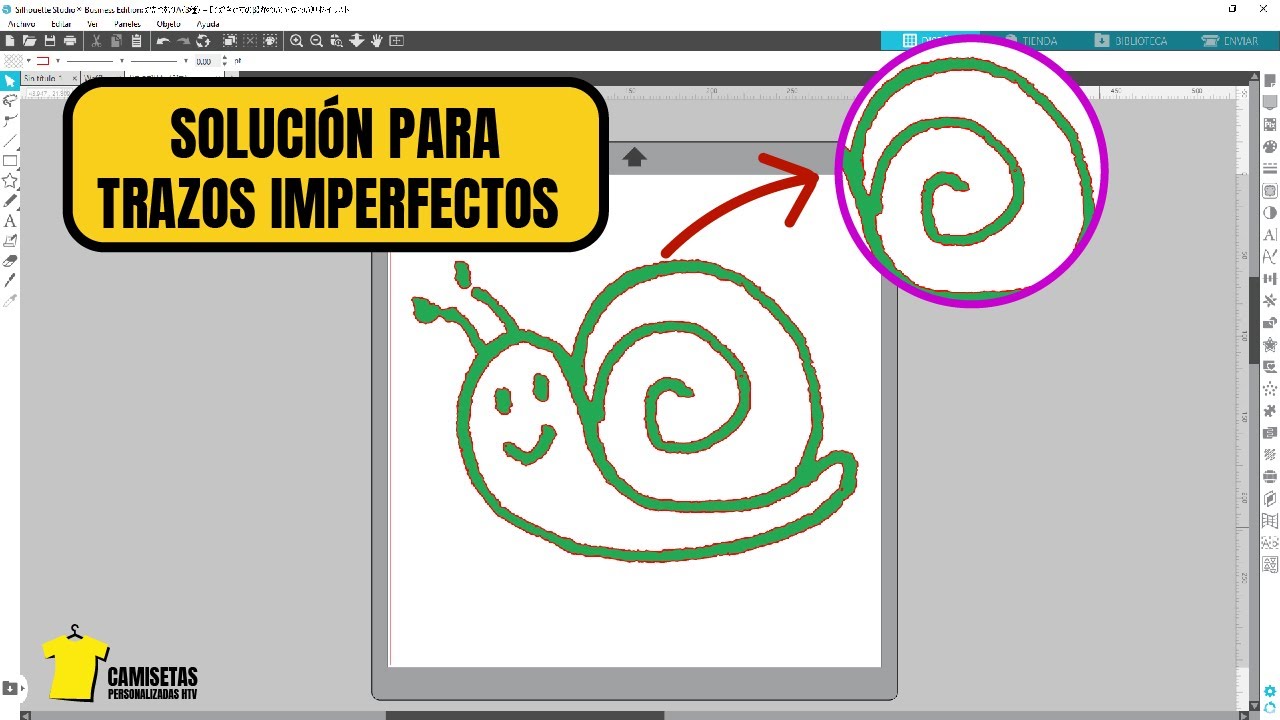Click the mat load arrow at top

(x=634, y=157)
